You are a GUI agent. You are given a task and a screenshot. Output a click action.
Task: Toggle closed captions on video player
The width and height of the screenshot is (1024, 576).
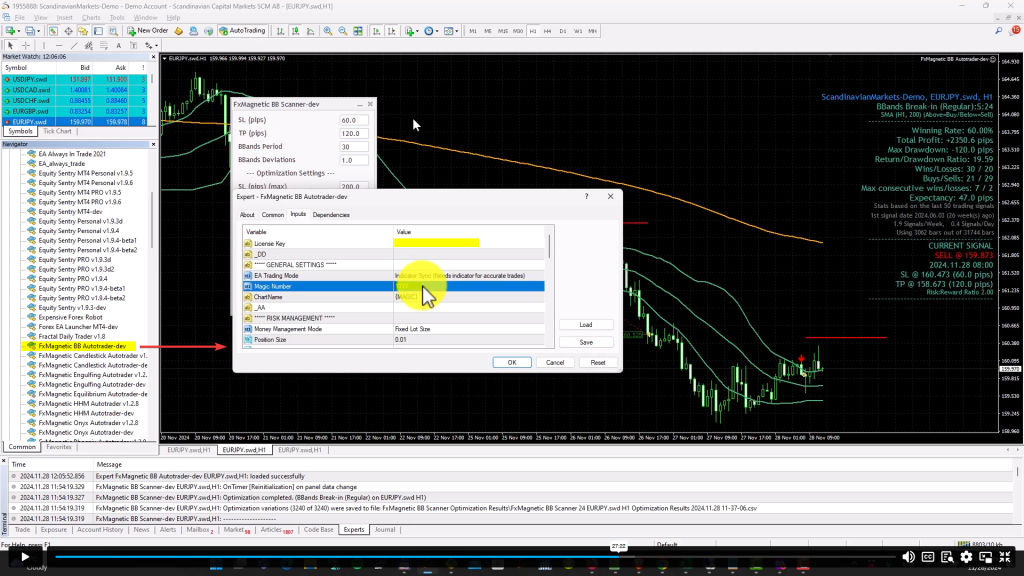pos(928,557)
